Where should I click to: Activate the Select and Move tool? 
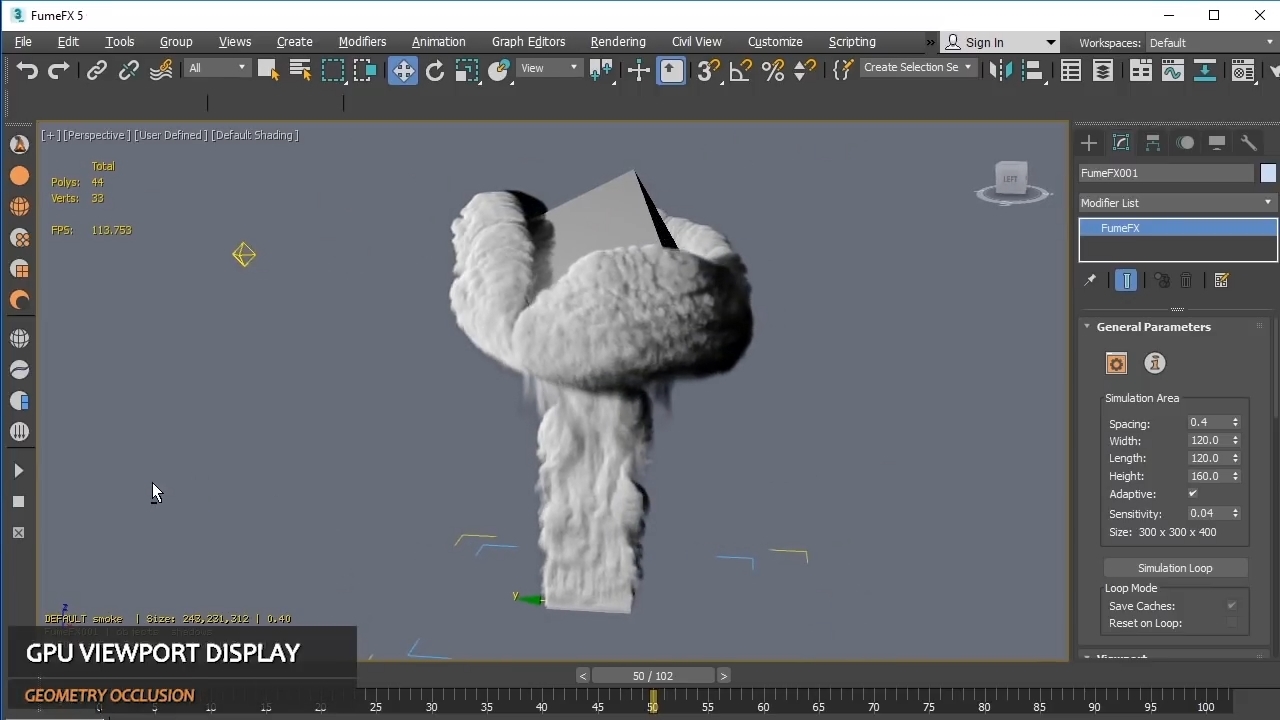coord(403,70)
